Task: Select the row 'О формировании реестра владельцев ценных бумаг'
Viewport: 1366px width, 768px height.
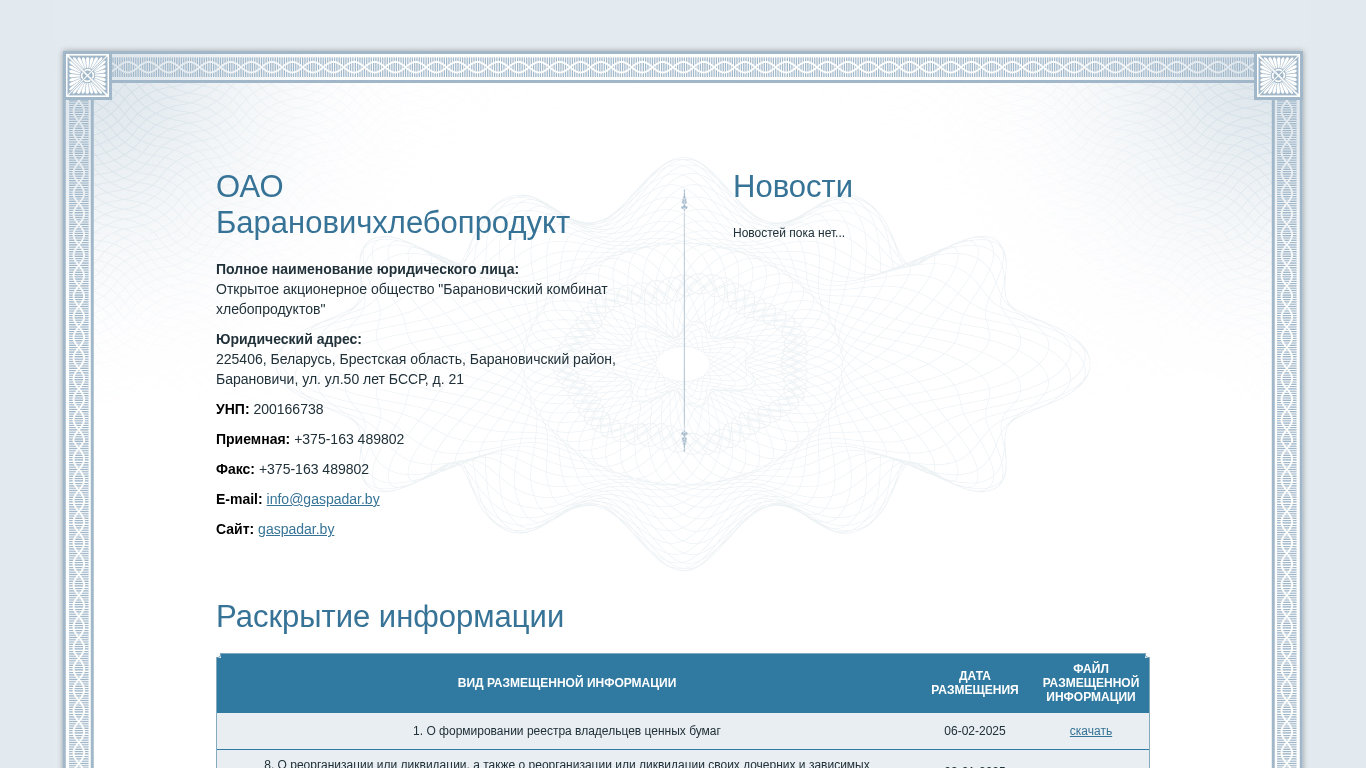Action: [x=566, y=731]
